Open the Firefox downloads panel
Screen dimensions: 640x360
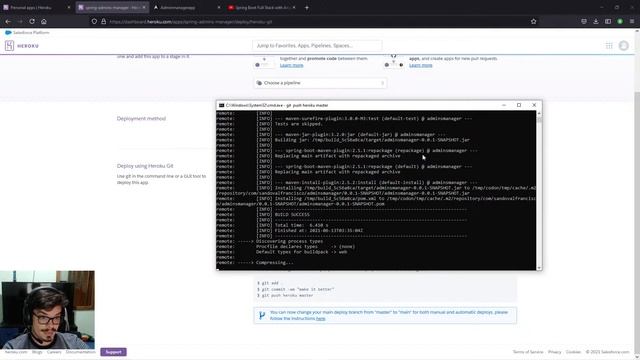[x=596, y=21]
